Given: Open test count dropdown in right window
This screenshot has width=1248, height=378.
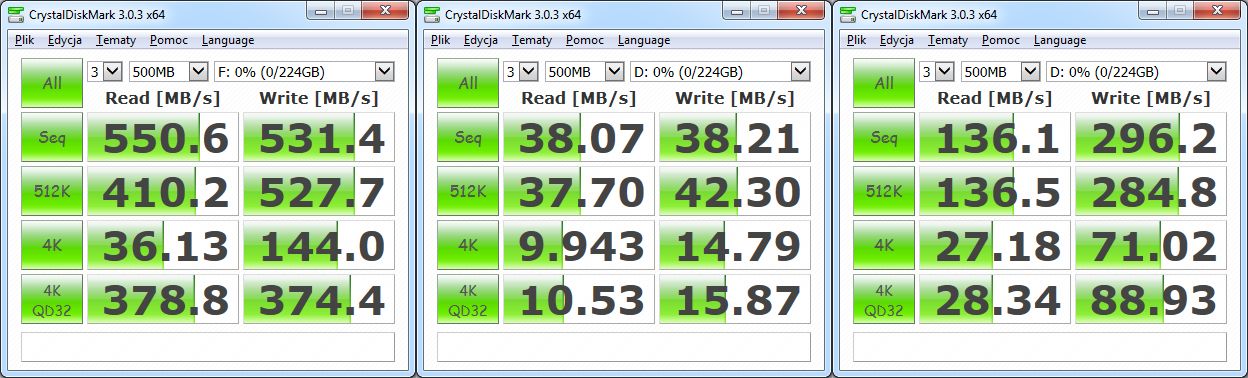Looking at the screenshot, I should pyautogui.click(x=937, y=72).
